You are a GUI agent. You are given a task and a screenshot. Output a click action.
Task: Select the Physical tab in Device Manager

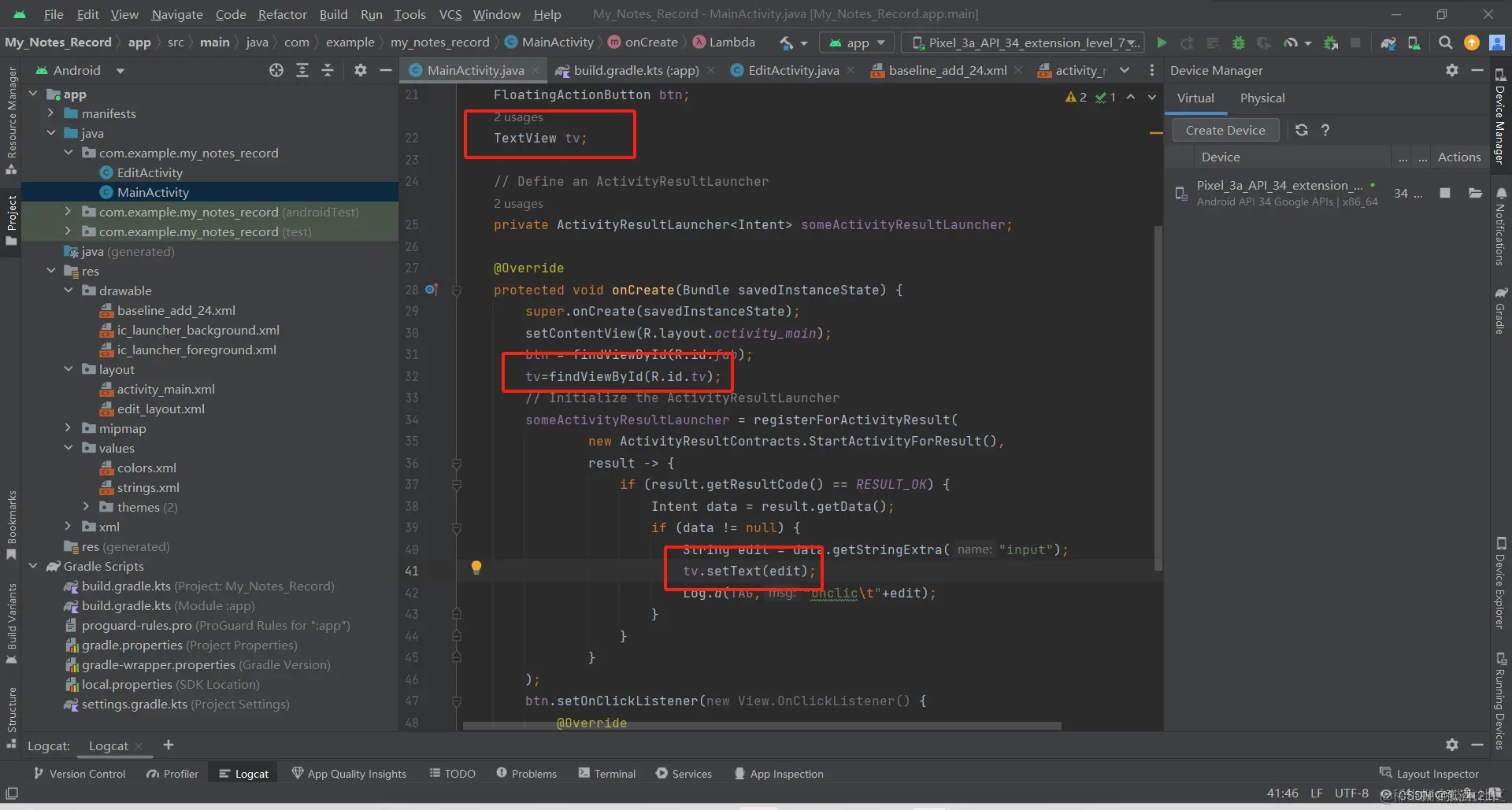1262,98
